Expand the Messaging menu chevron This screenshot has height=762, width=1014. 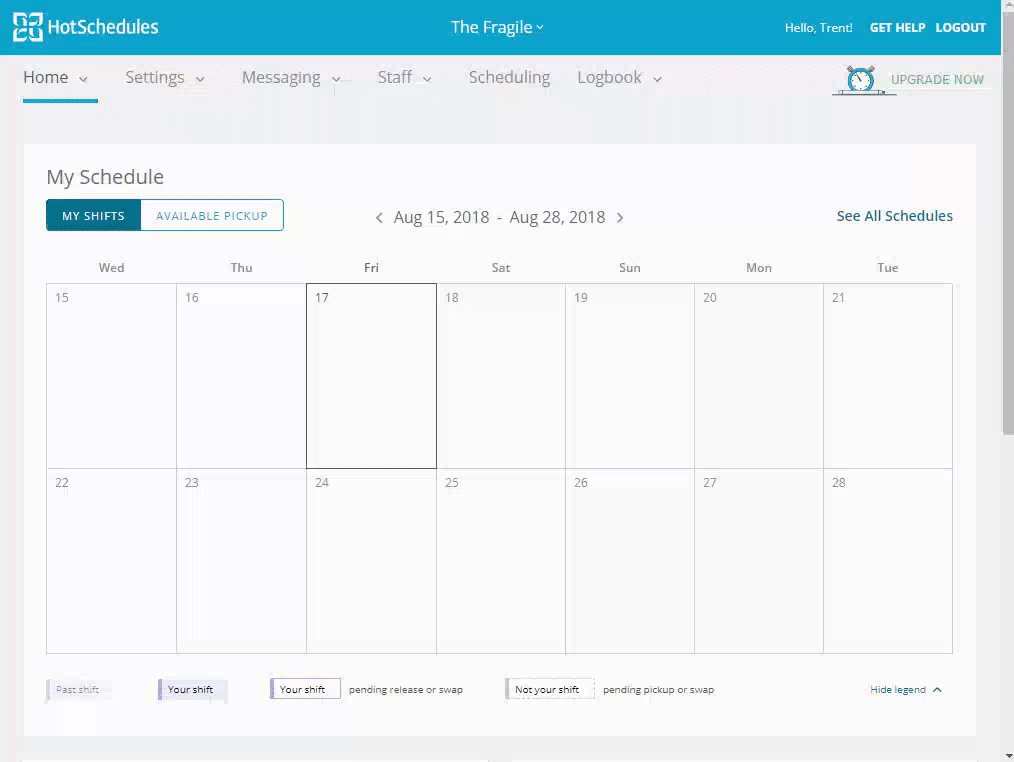[x=336, y=80]
